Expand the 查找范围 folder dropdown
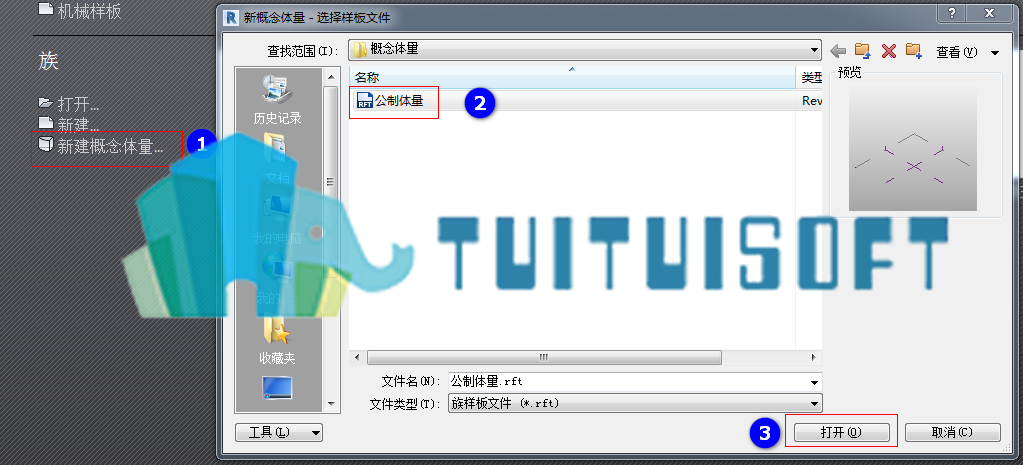This screenshot has width=1023, height=465. click(814, 50)
